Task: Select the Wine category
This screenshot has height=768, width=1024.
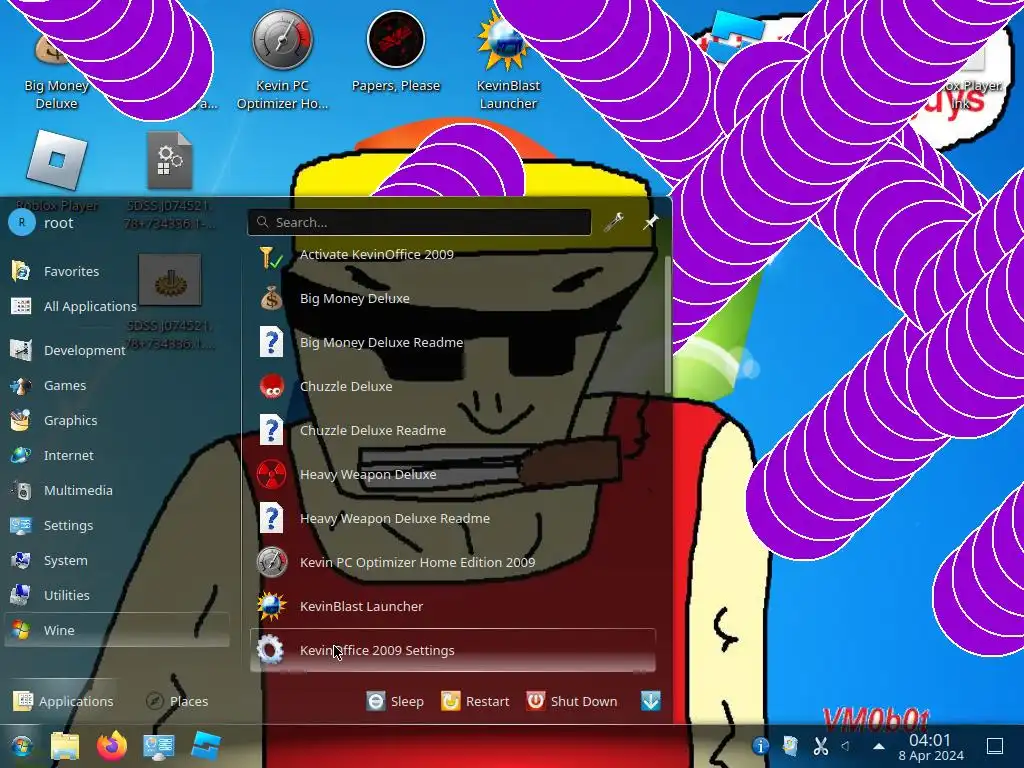Action: [118, 630]
